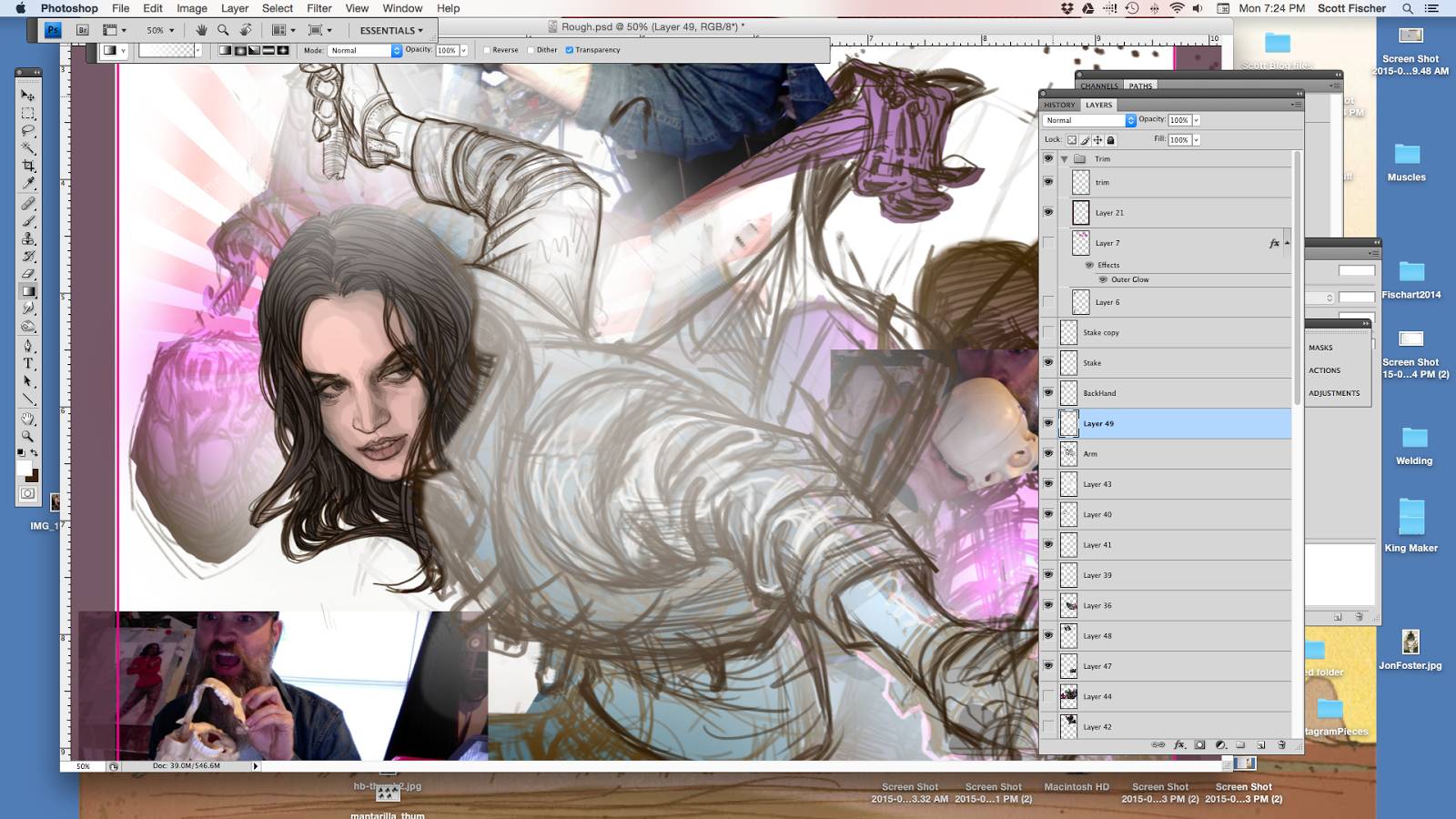This screenshot has width=1456, height=819.
Task: Select the Magic Wand tool
Action: point(28,148)
